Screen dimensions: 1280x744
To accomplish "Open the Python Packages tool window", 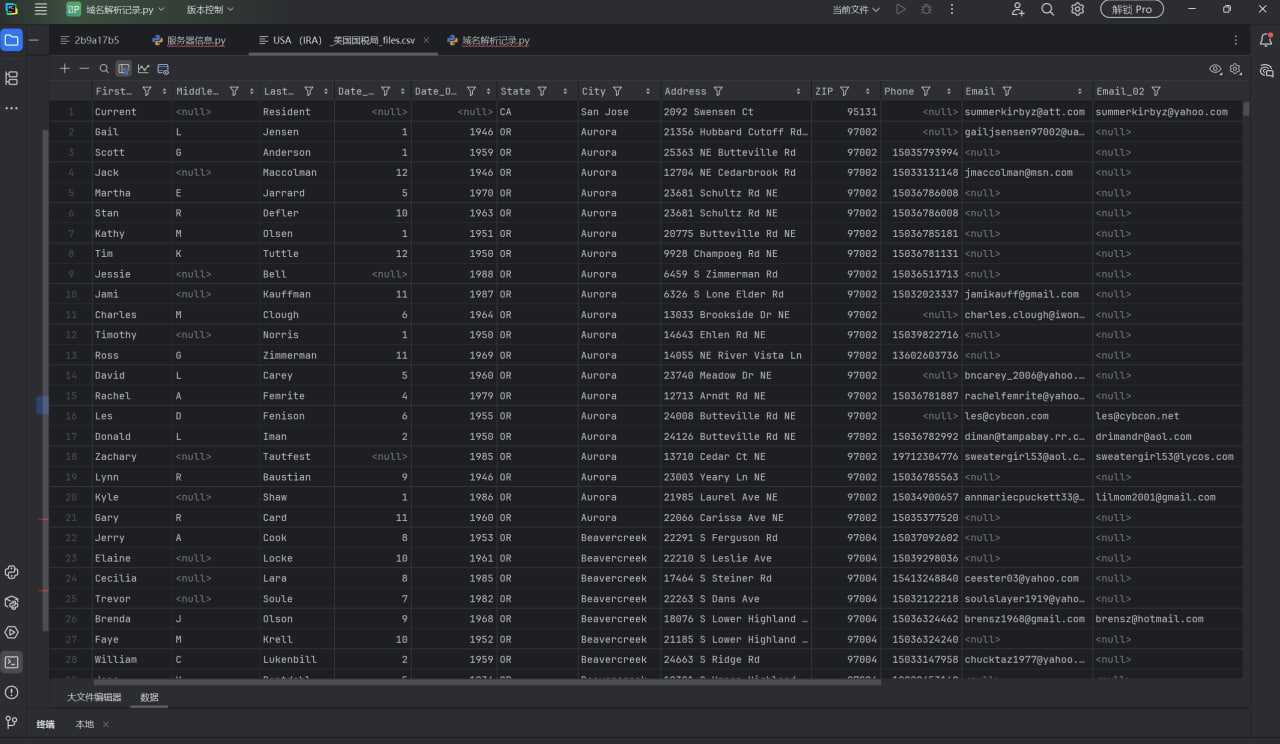I will click(12, 603).
